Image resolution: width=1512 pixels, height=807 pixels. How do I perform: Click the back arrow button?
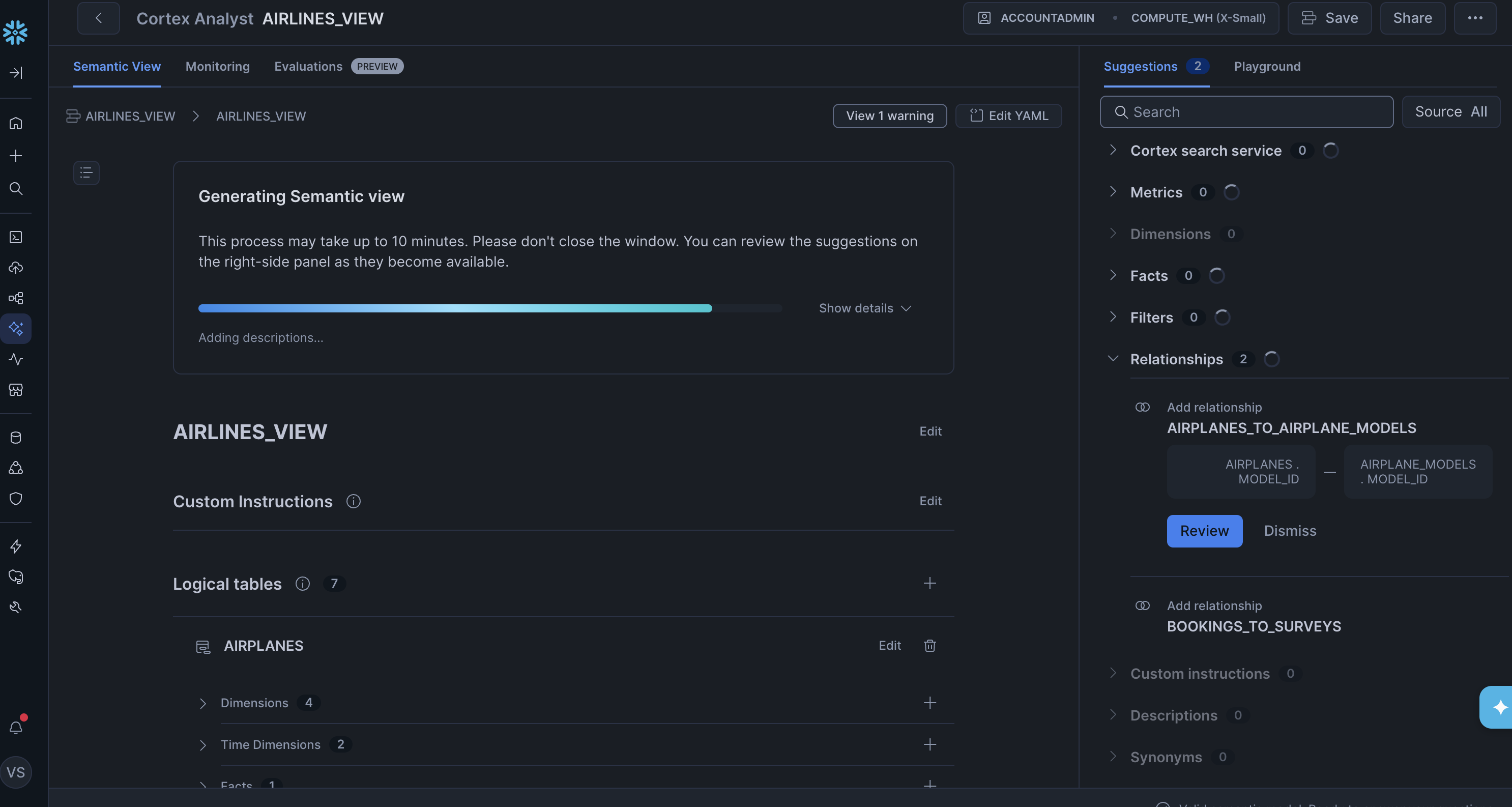[x=99, y=18]
